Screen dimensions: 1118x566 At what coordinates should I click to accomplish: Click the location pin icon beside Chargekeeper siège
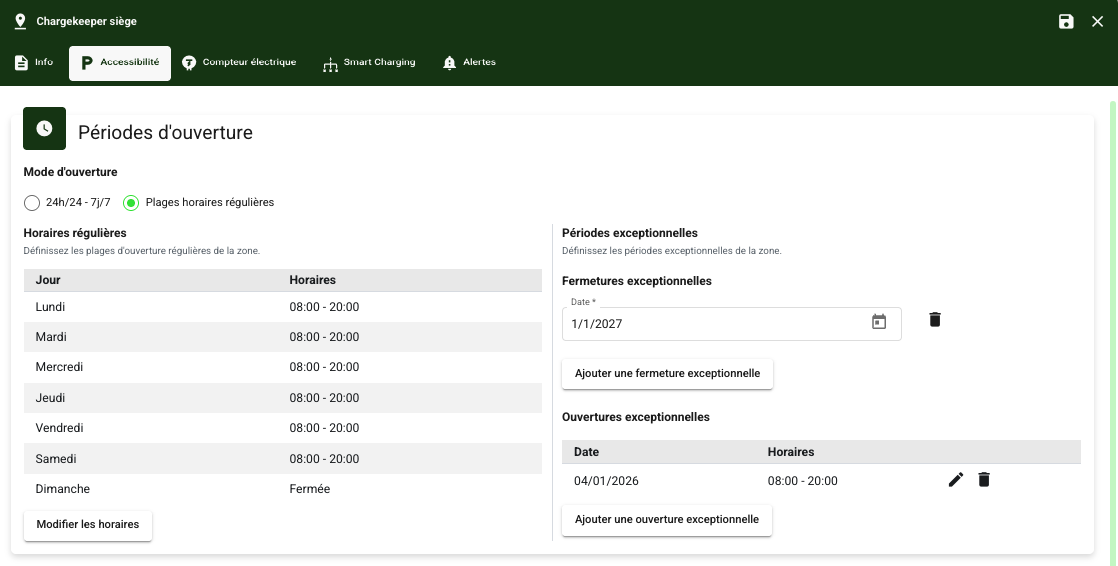20,21
